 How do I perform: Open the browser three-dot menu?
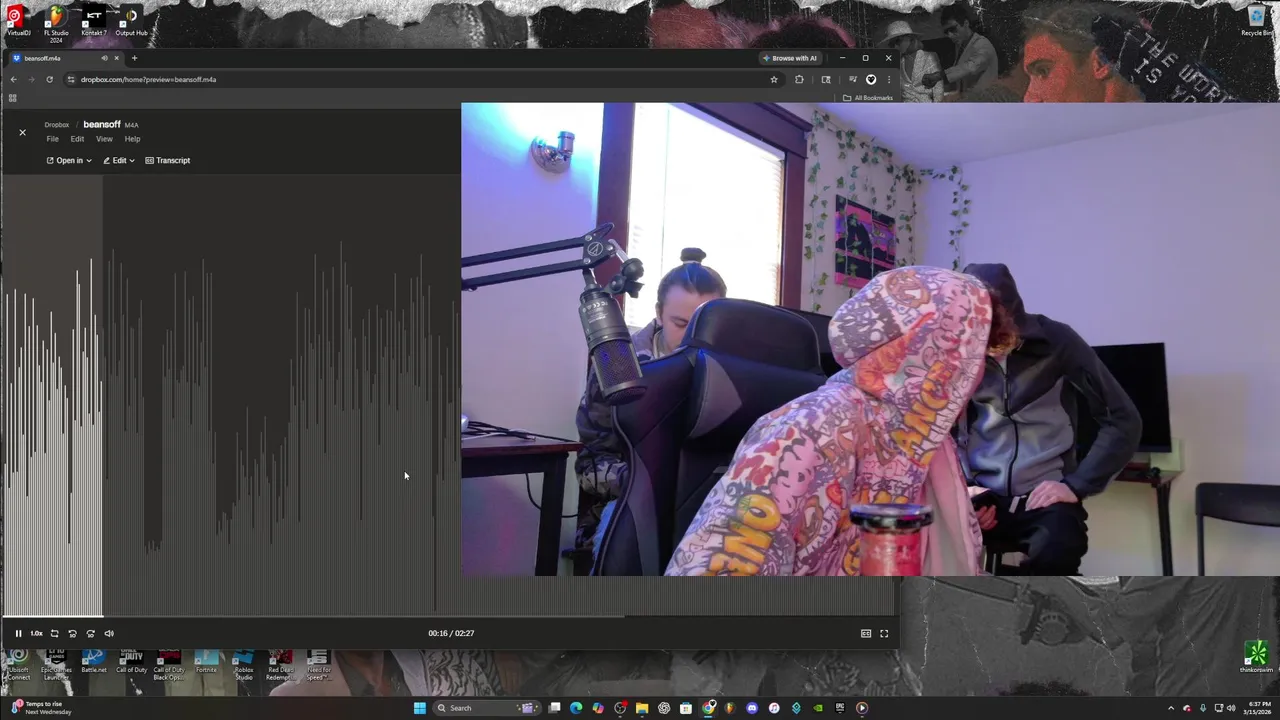(888, 79)
